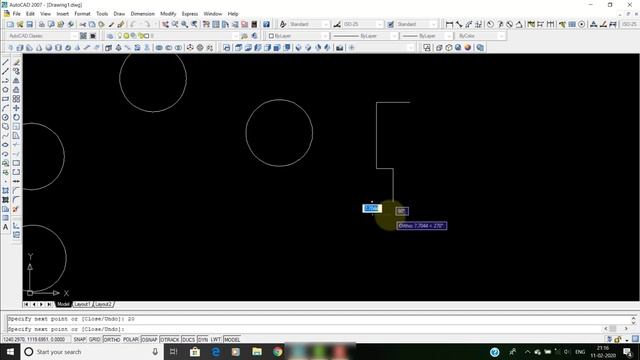Image resolution: width=640 pixels, height=360 pixels.
Task: Select the Rectangle draw tool
Action: click(5, 99)
